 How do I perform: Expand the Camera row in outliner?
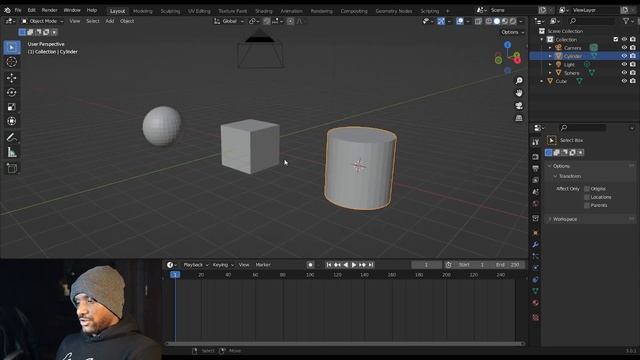coord(550,48)
